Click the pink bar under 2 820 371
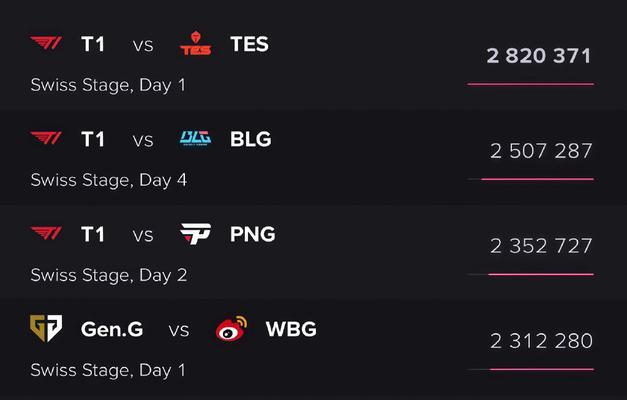627x400 pixels. (x=531, y=84)
